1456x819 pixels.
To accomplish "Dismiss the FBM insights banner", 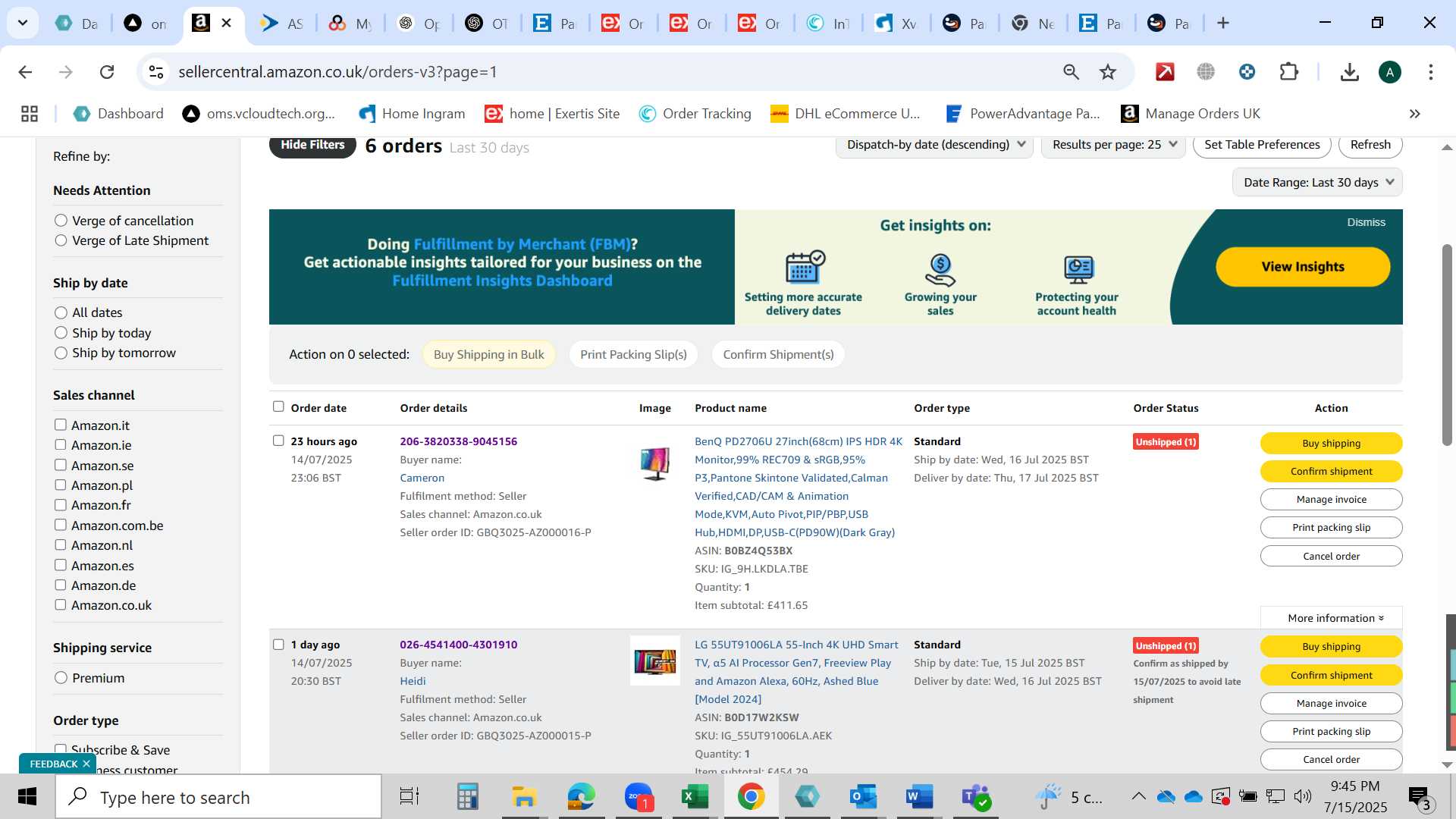I will coord(1366,222).
